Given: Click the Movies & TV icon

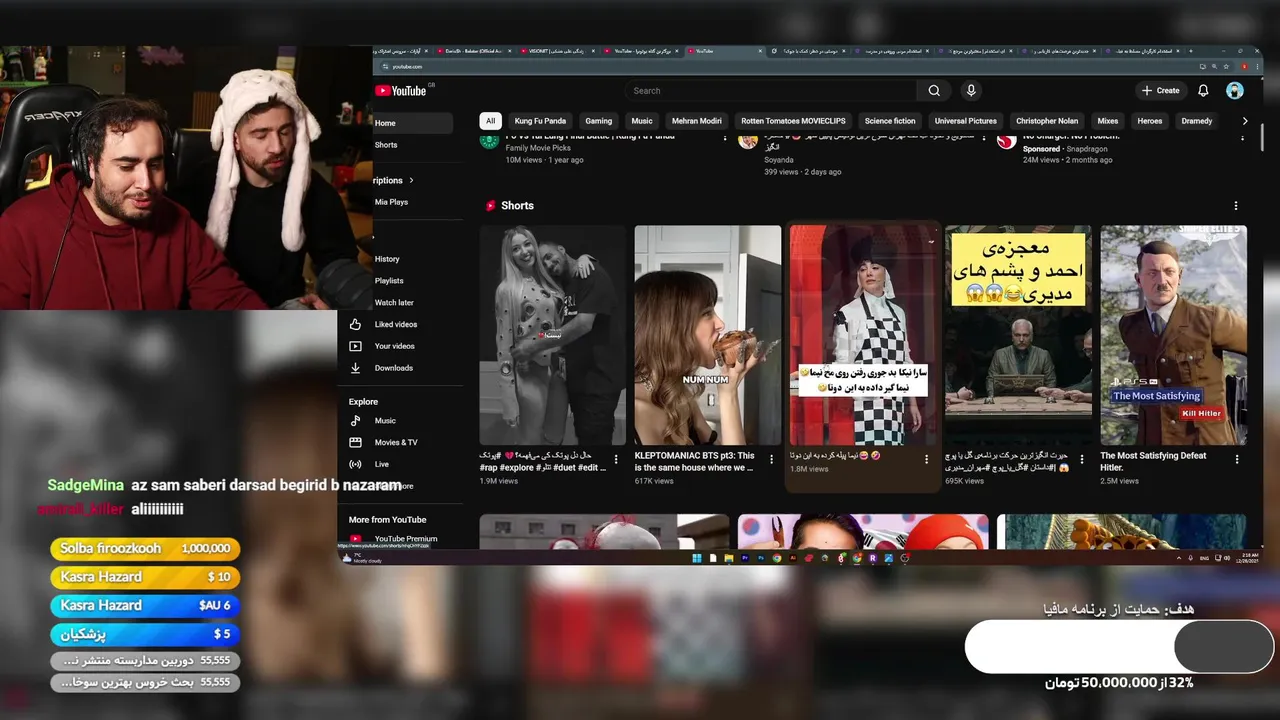Looking at the screenshot, I should coord(355,442).
